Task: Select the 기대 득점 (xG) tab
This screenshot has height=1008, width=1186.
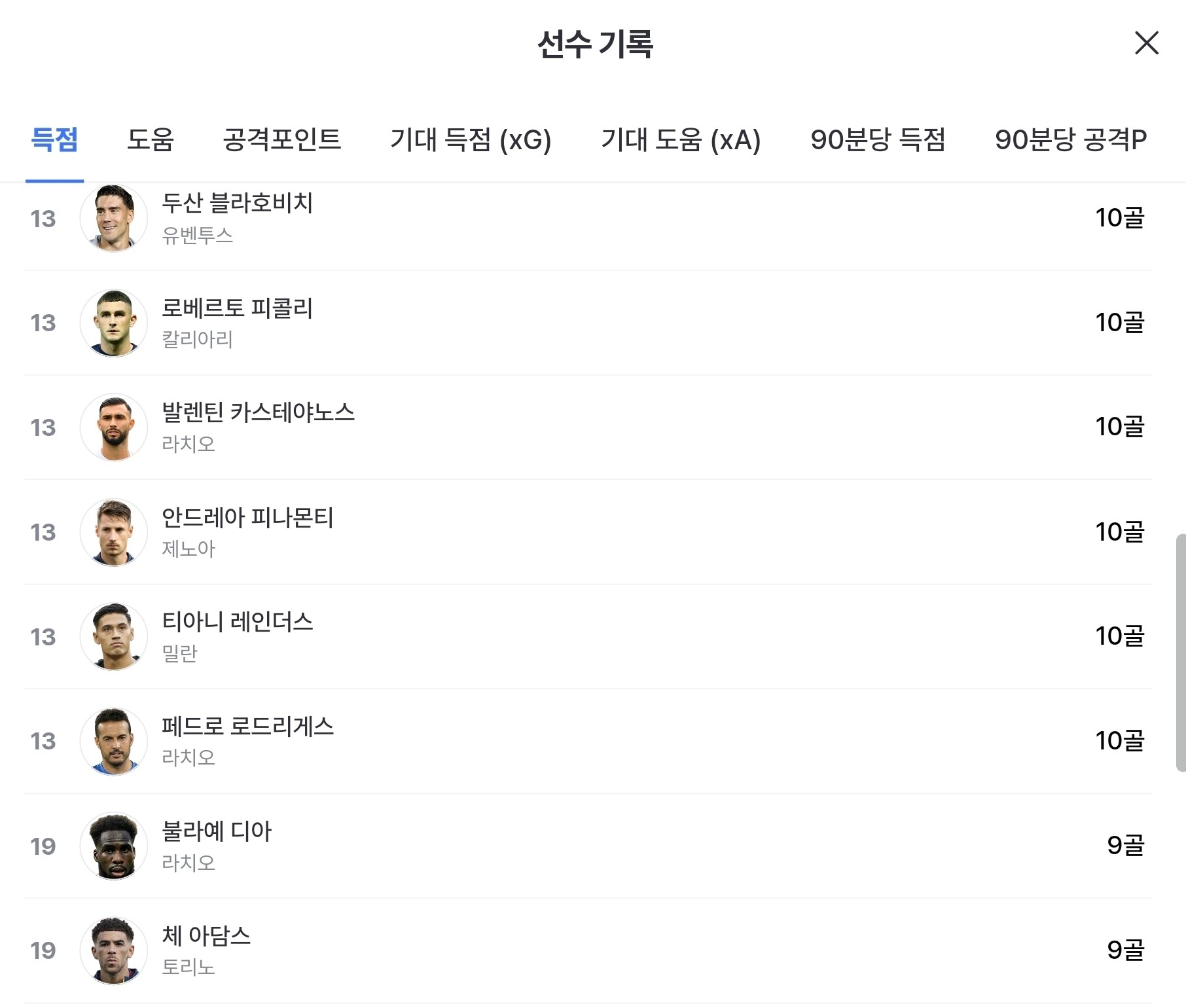Action: coord(470,139)
